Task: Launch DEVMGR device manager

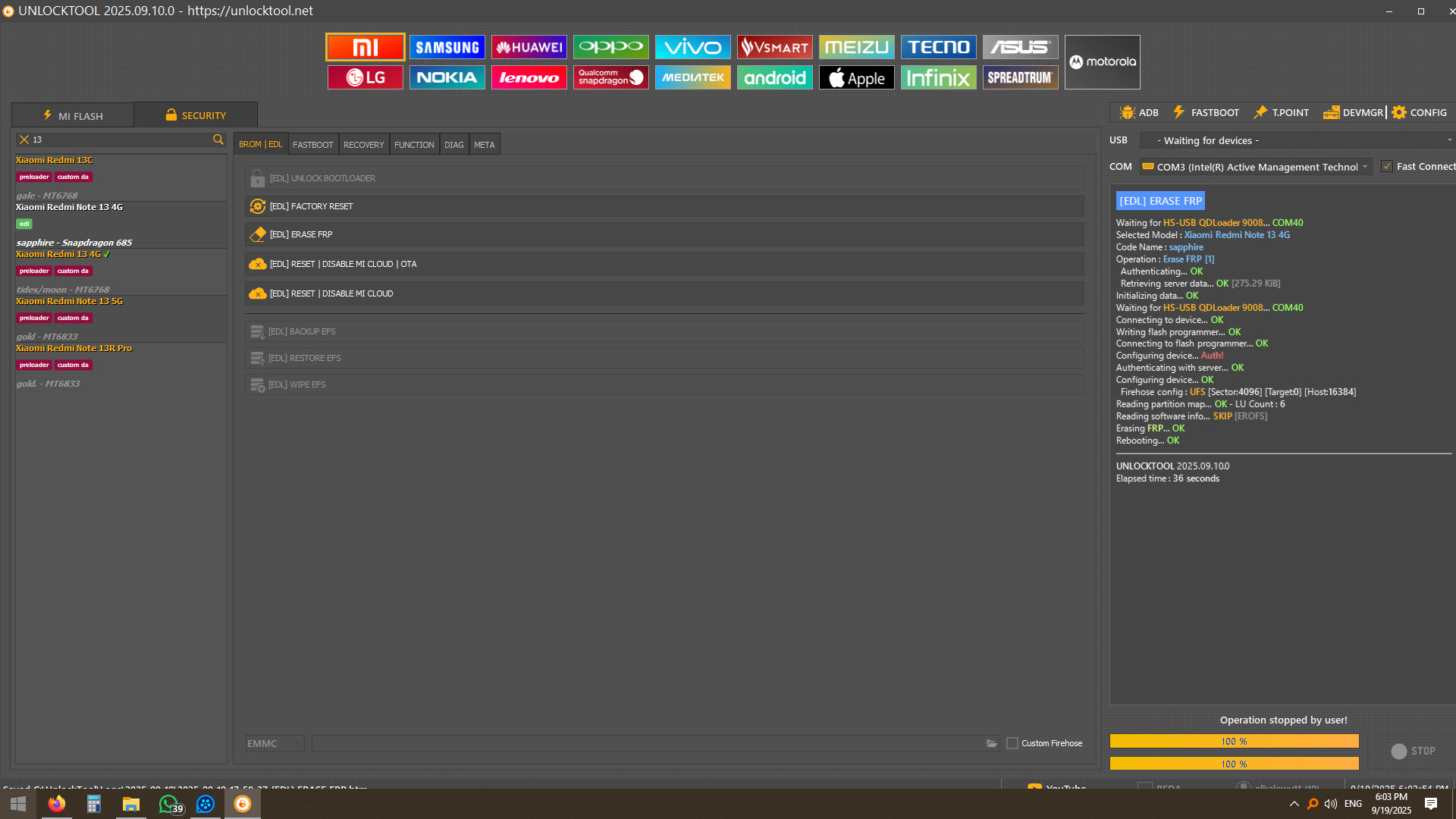Action: 1353,112
